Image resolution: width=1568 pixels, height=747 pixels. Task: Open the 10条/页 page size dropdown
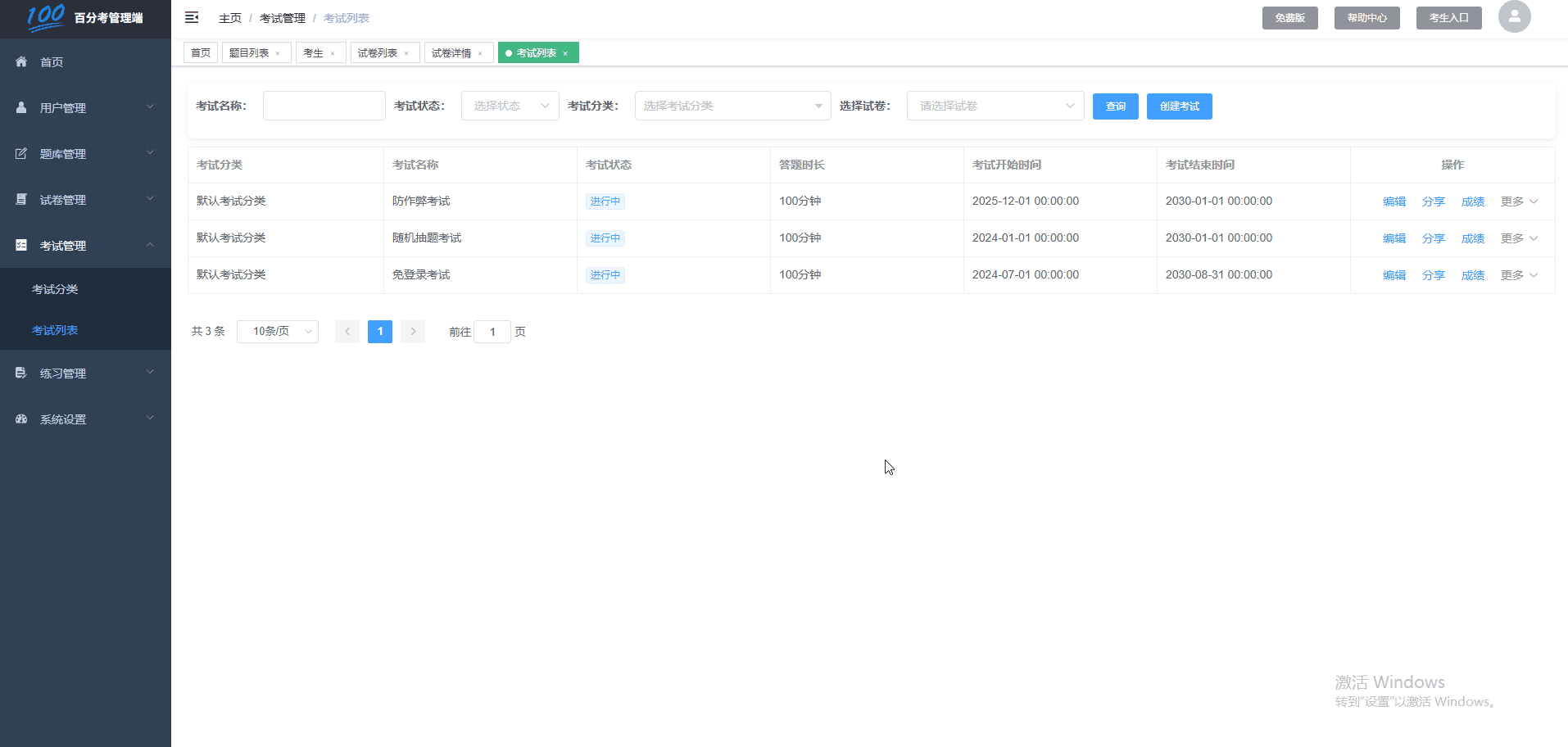278,332
